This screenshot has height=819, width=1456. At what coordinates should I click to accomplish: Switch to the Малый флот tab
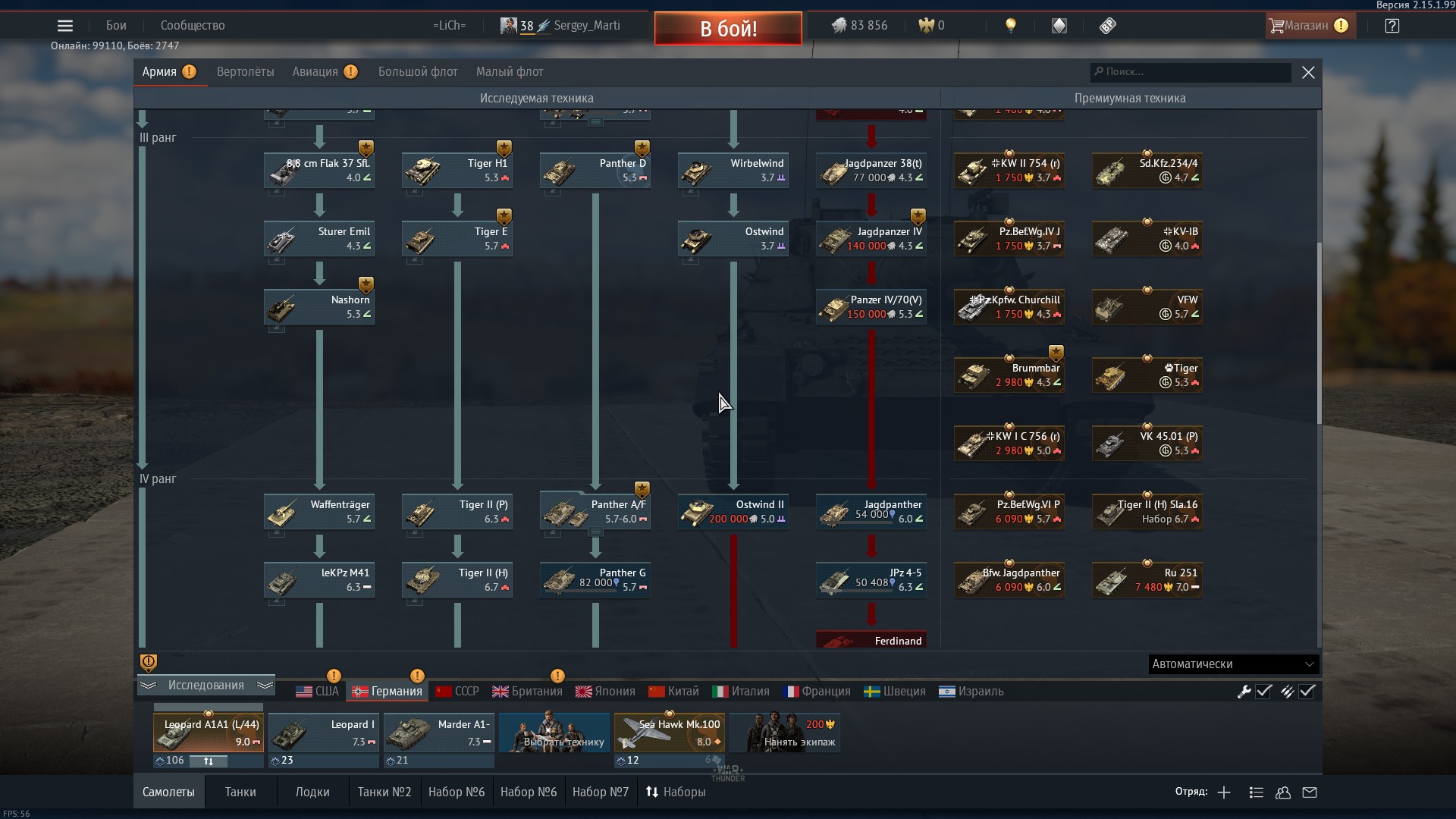pos(510,72)
